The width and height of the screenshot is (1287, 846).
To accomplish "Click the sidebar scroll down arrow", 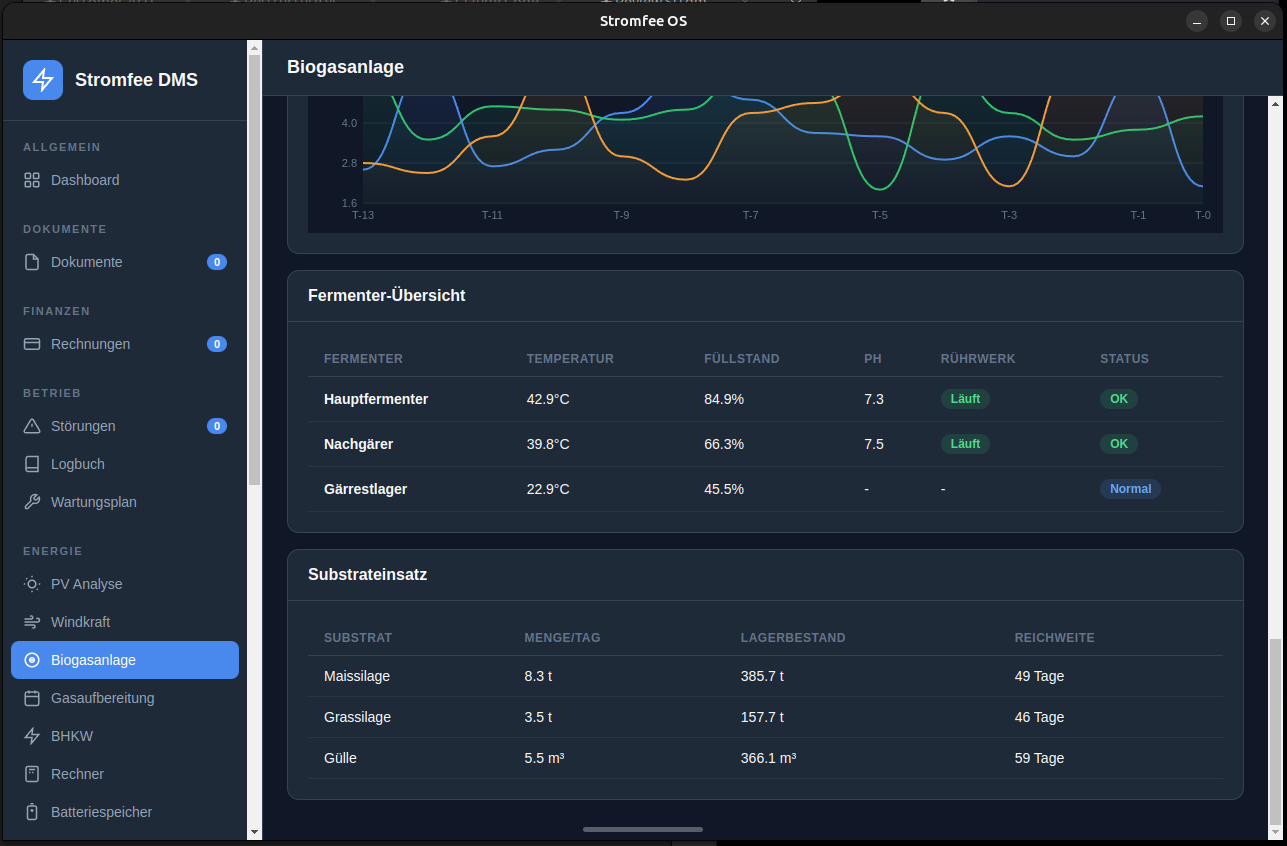I will pyautogui.click(x=254, y=831).
